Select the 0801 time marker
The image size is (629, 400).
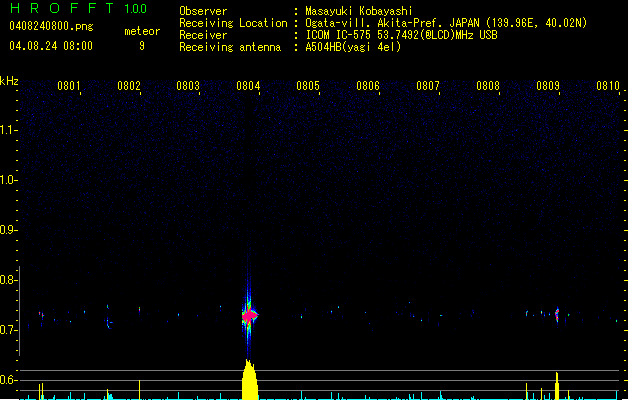pyautogui.click(x=69, y=87)
